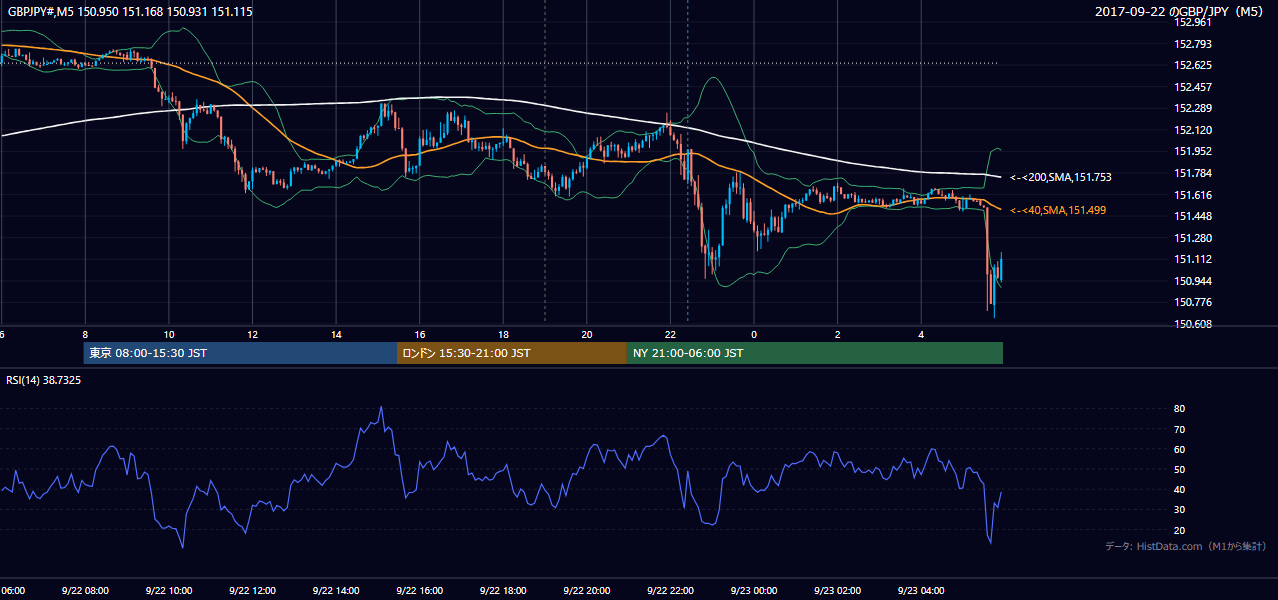Click the 151.448 price axis label
The height and width of the screenshot is (600, 1278).
(x=1193, y=216)
